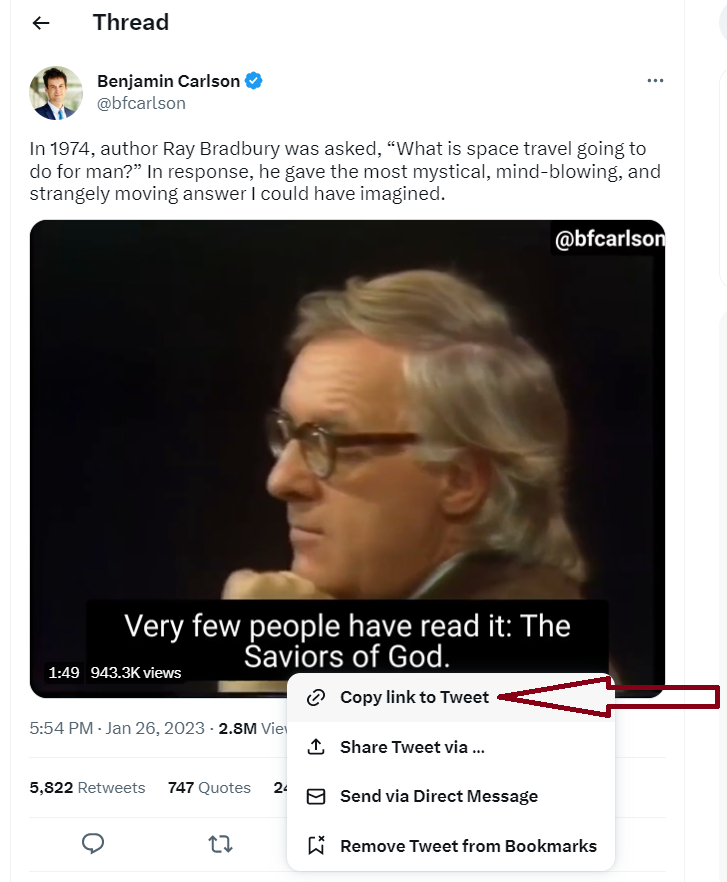Screen dimensions: 727x882
Task: Click the share upload arrow icon
Action: [316, 747]
